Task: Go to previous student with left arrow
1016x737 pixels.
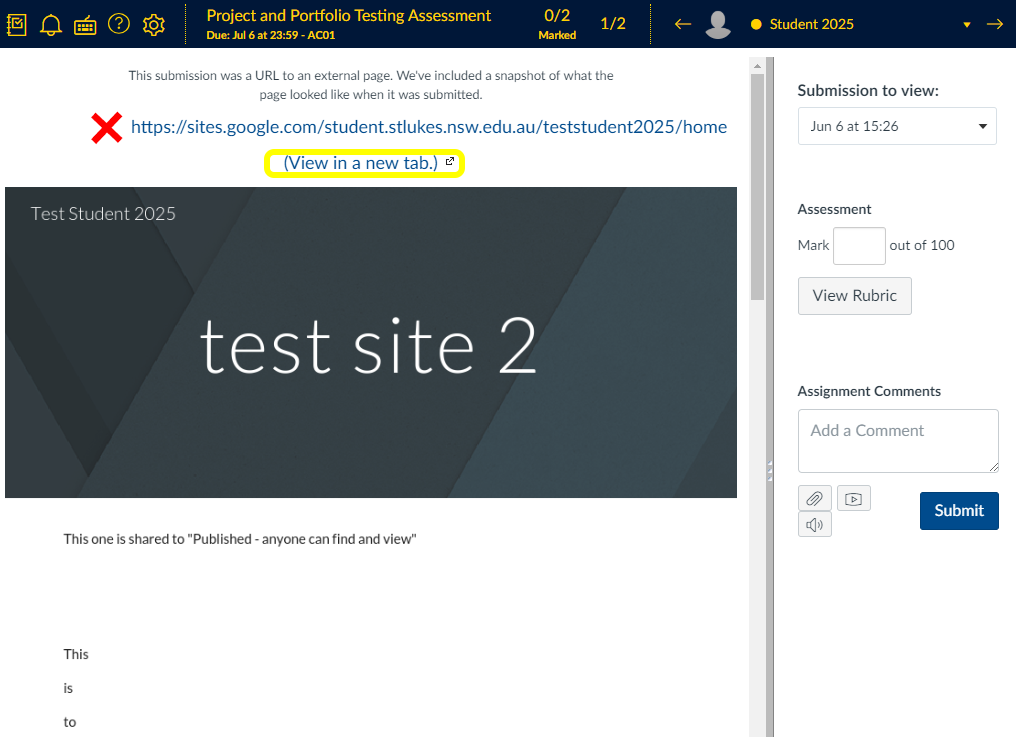Action: pos(683,24)
